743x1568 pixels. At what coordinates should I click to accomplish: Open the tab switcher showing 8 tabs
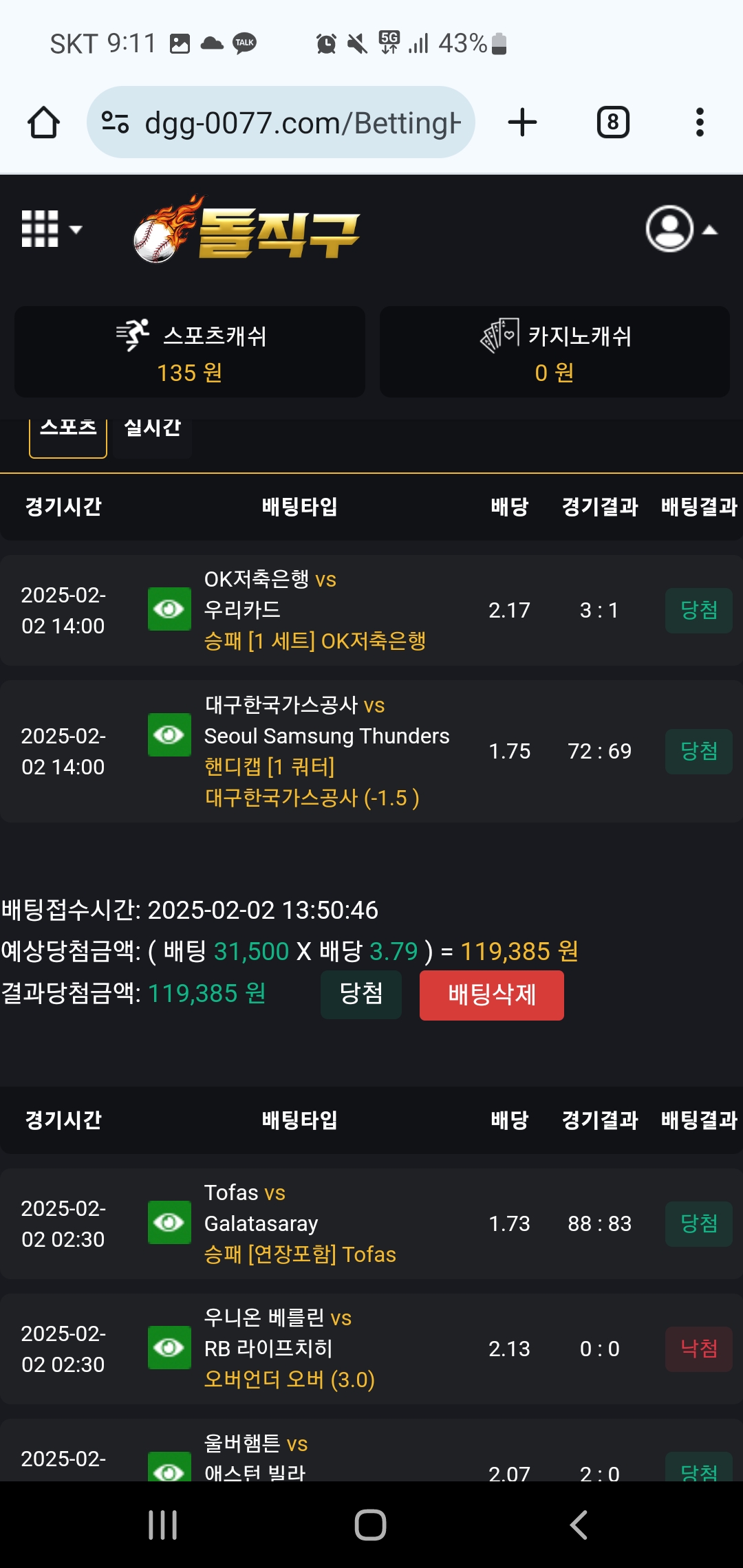(613, 122)
